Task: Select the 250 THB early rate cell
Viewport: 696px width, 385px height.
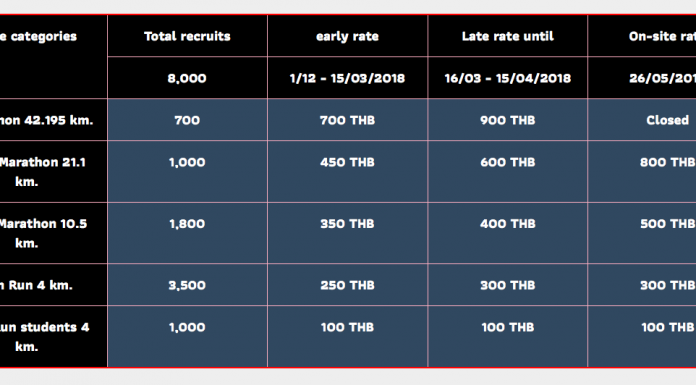Action: coord(348,285)
